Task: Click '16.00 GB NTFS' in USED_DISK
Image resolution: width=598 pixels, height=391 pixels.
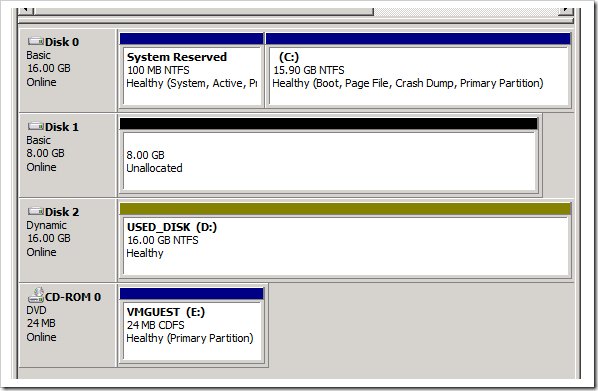Action: pos(162,240)
